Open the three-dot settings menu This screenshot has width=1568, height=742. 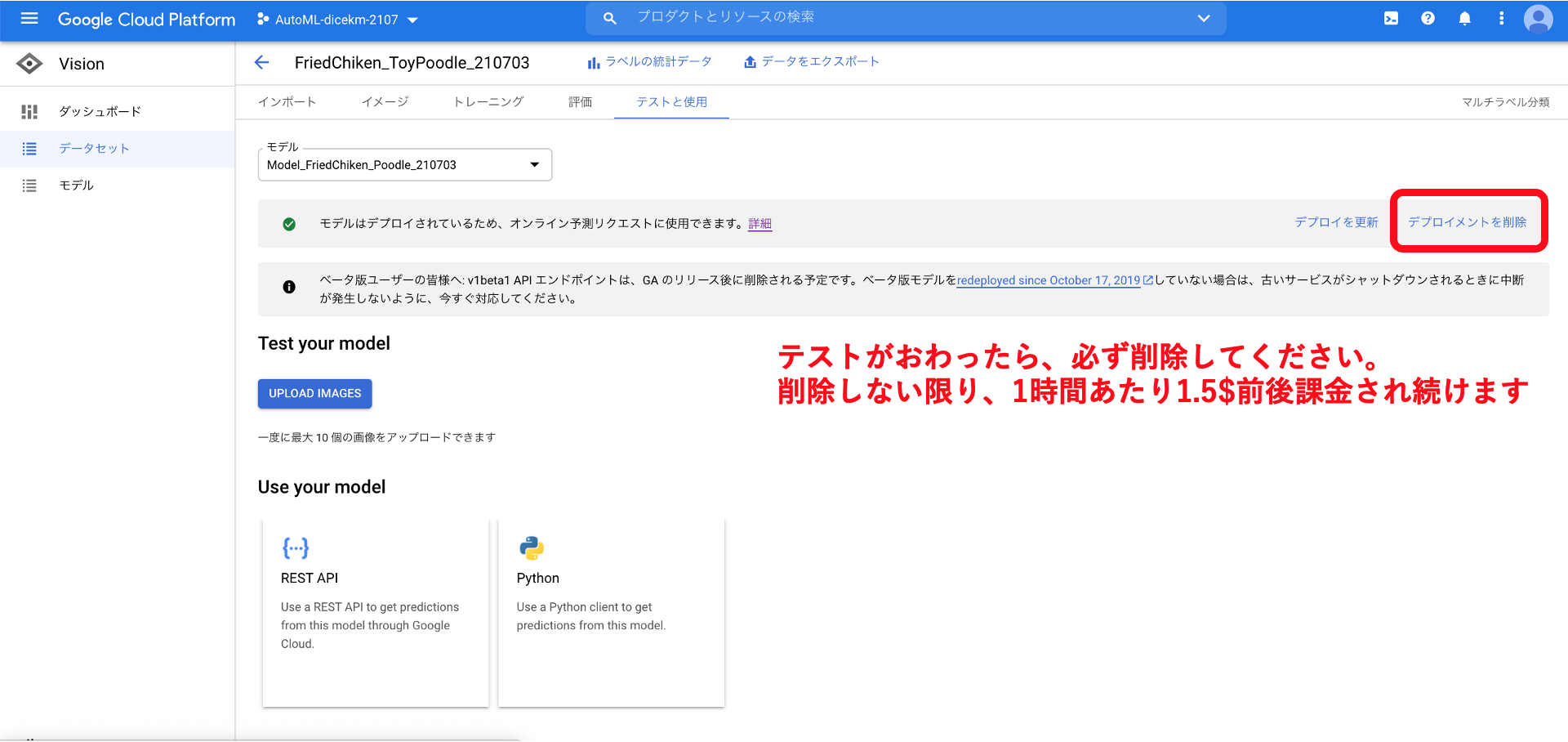[x=1501, y=18]
